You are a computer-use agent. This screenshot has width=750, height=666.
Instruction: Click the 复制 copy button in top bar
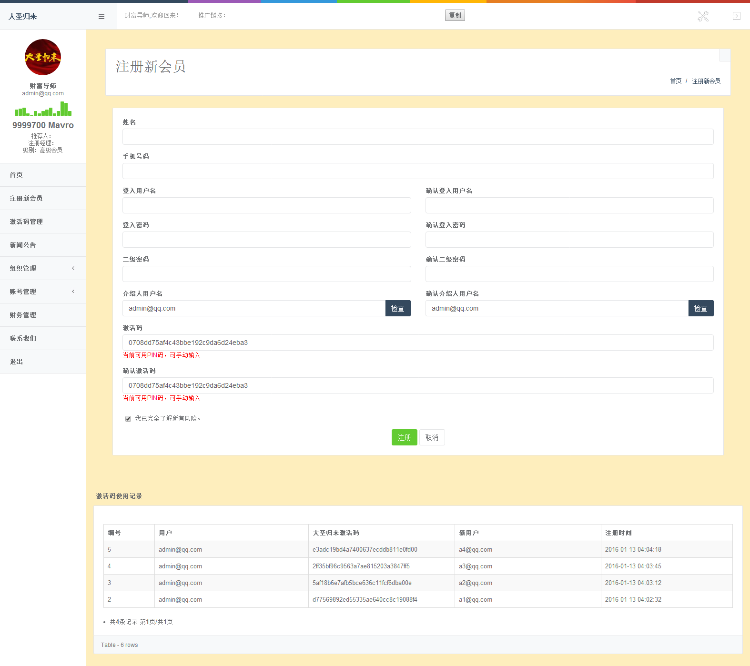pos(455,16)
